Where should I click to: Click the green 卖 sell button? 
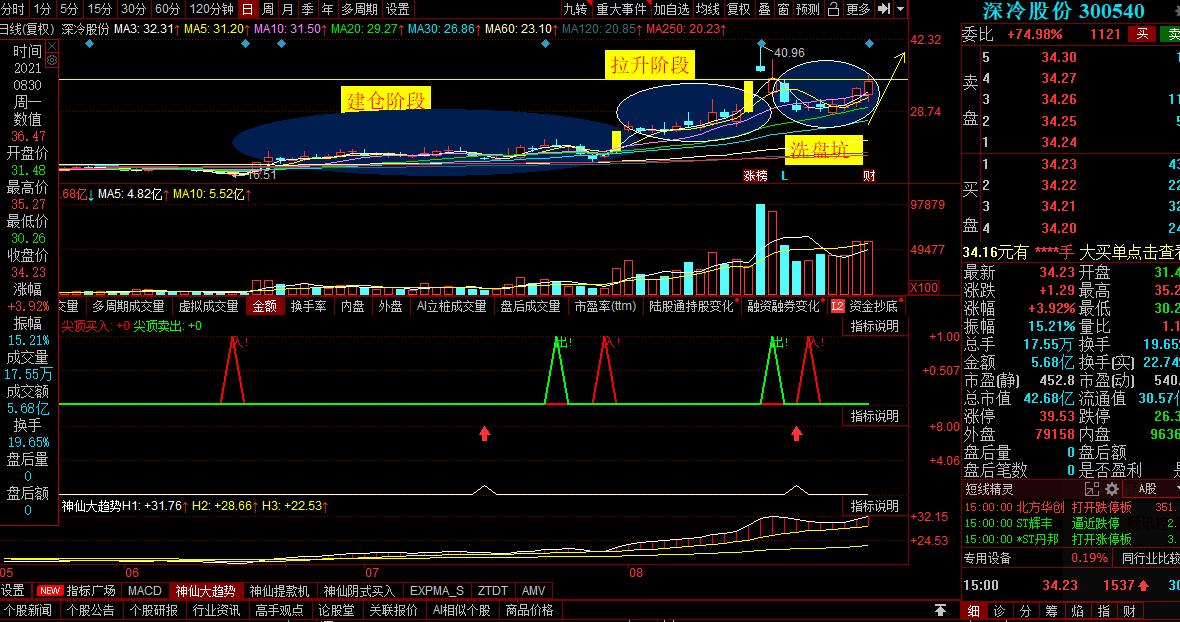click(1172, 34)
